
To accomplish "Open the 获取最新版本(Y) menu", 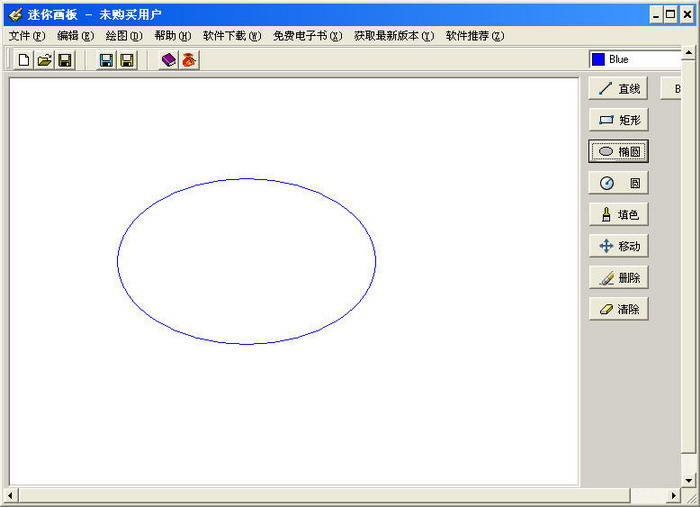I will tap(394, 36).
